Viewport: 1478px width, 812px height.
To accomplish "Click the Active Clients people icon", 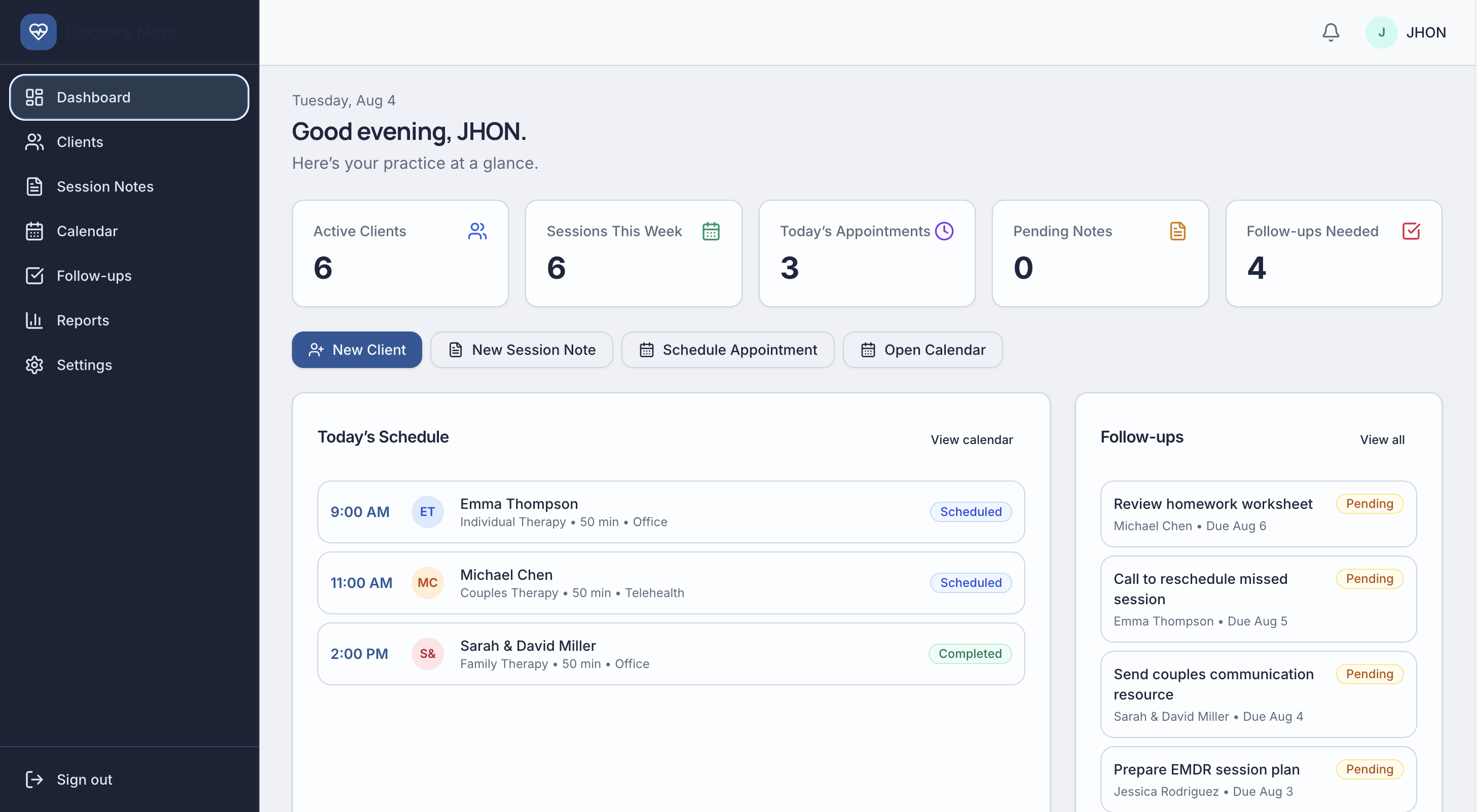I will pyautogui.click(x=477, y=231).
